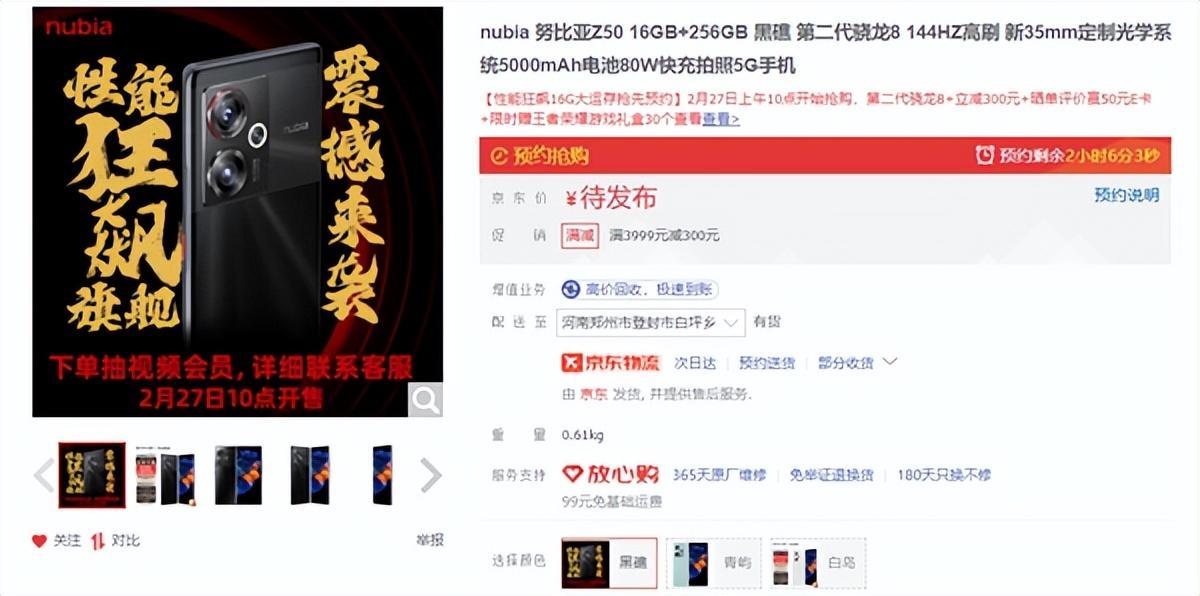1200x596 pixels.
Task: Select the 白岛 color option
Action: (x=818, y=563)
